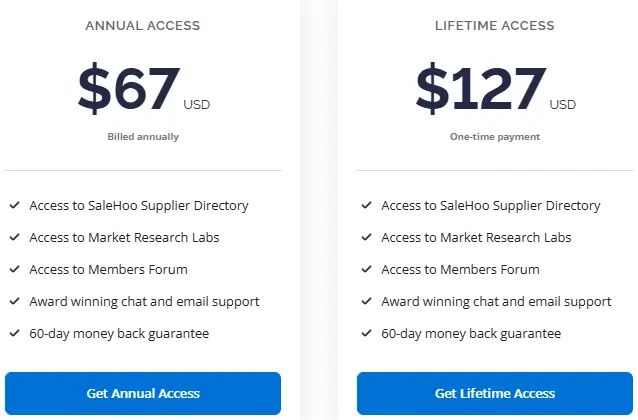Click the ANNUAL ACCESS heading

tap(143, 25)
